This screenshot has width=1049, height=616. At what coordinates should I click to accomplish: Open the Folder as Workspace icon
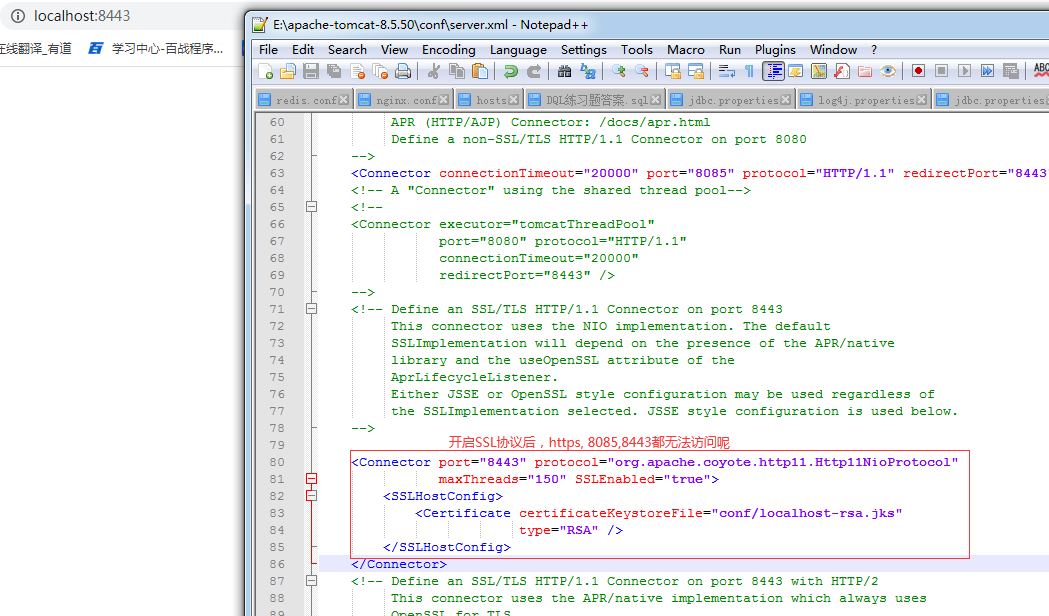click(865, 71)
